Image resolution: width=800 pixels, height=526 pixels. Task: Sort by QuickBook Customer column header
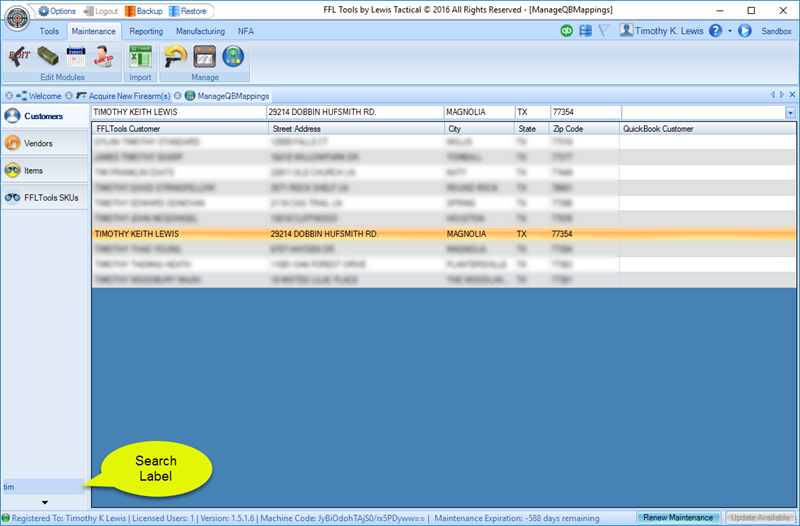707,129
